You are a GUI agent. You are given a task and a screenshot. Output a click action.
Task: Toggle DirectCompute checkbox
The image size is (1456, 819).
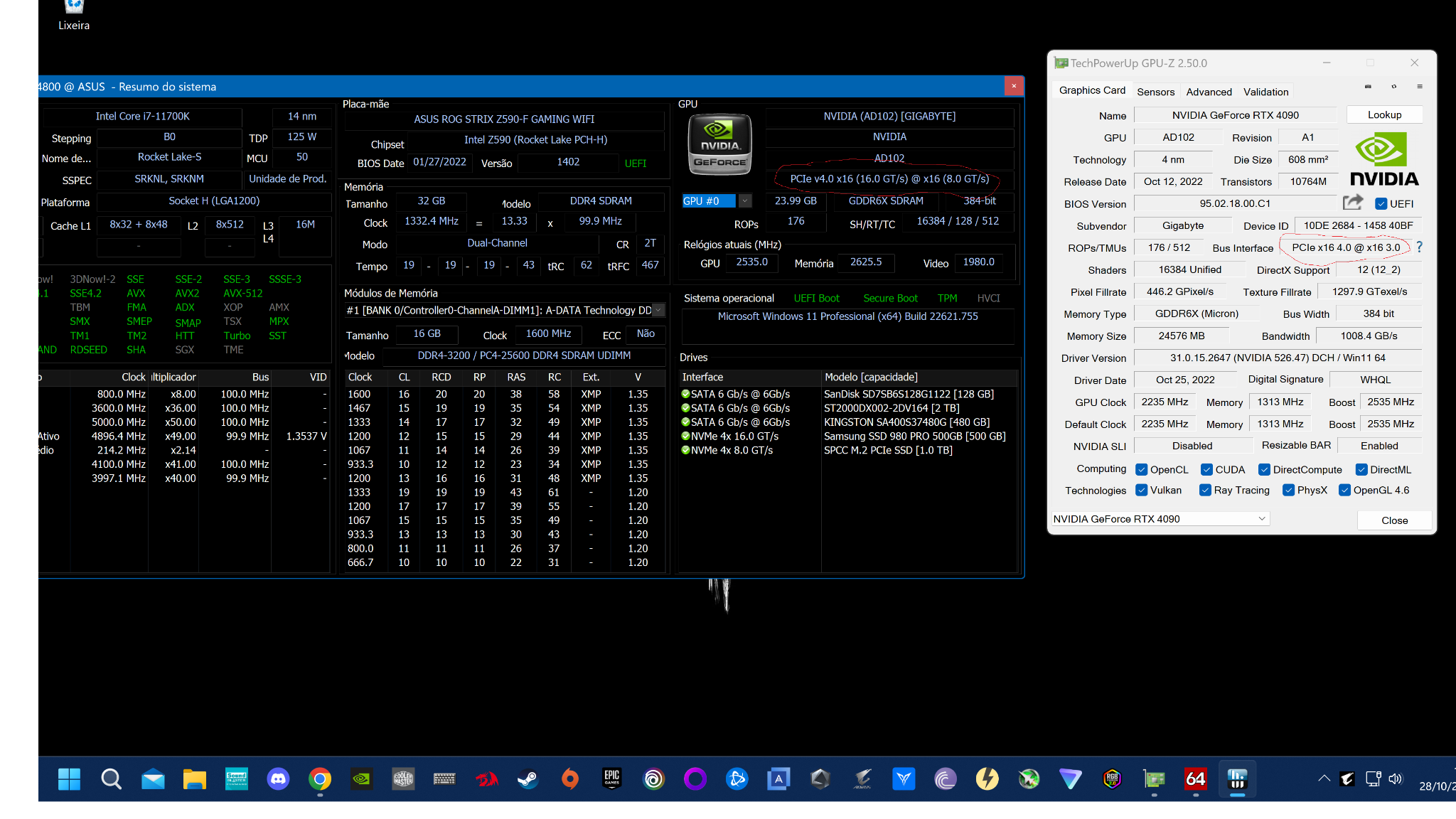1264,469
